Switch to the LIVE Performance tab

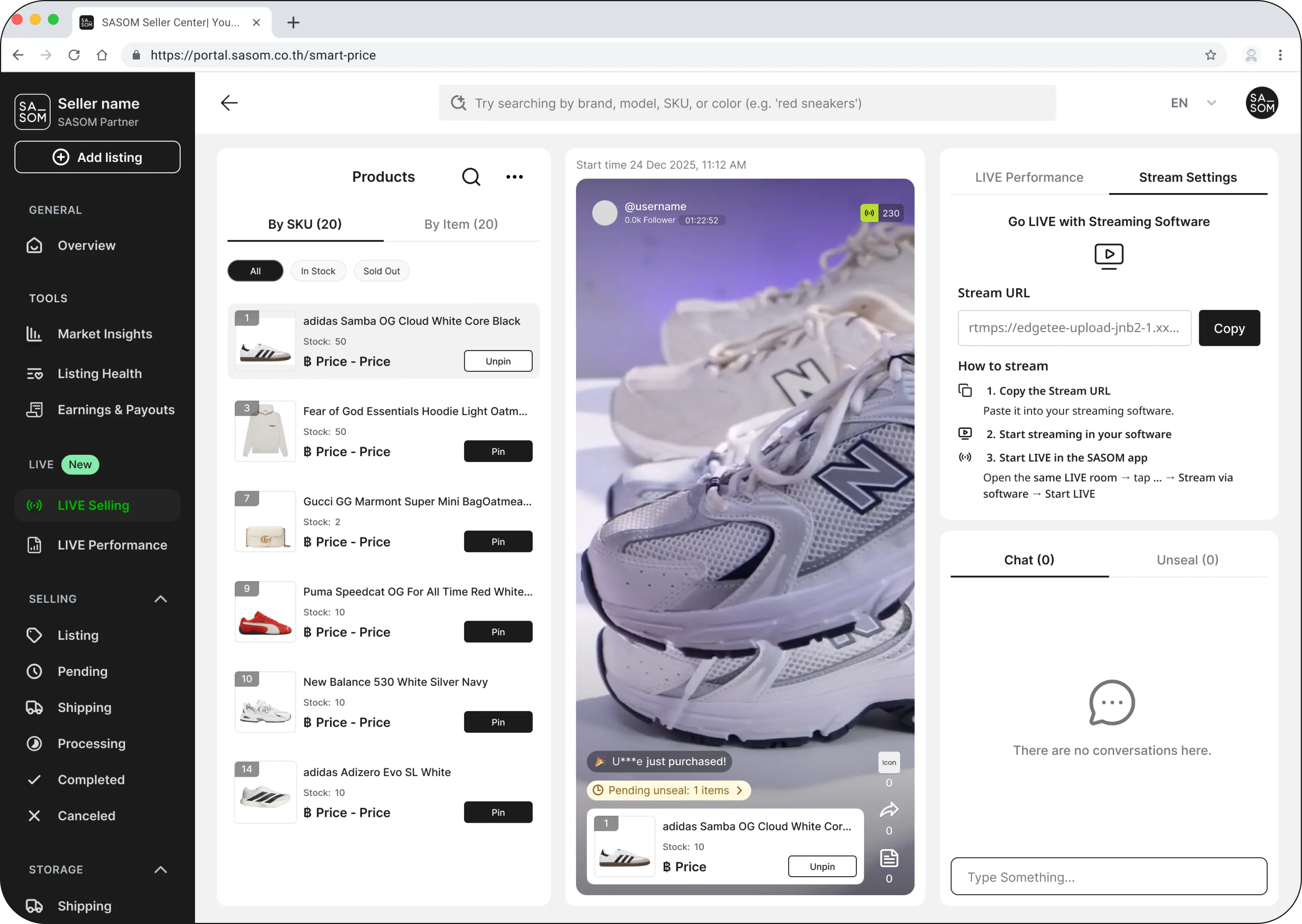pyautogui.click(x=1029, y=178)
